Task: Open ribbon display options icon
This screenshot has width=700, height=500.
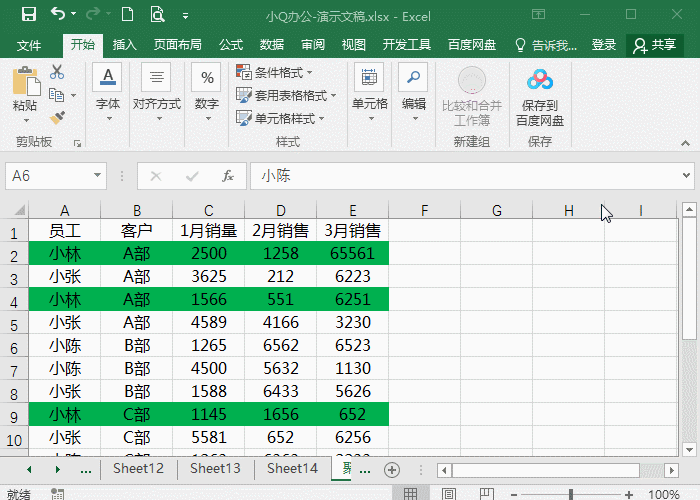Action: point(538,15)
